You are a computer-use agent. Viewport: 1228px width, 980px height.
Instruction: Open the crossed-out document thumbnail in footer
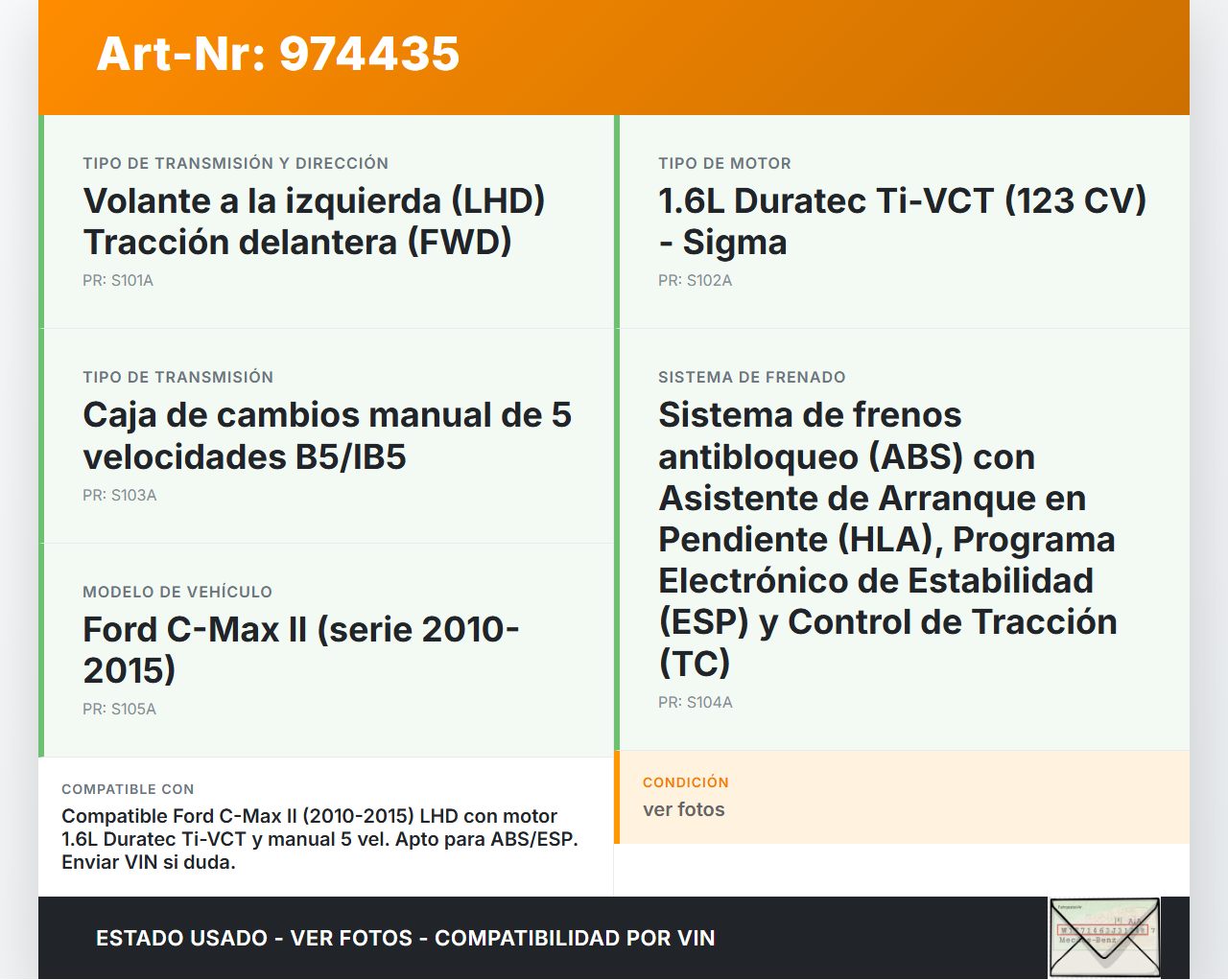[1105, 938]
